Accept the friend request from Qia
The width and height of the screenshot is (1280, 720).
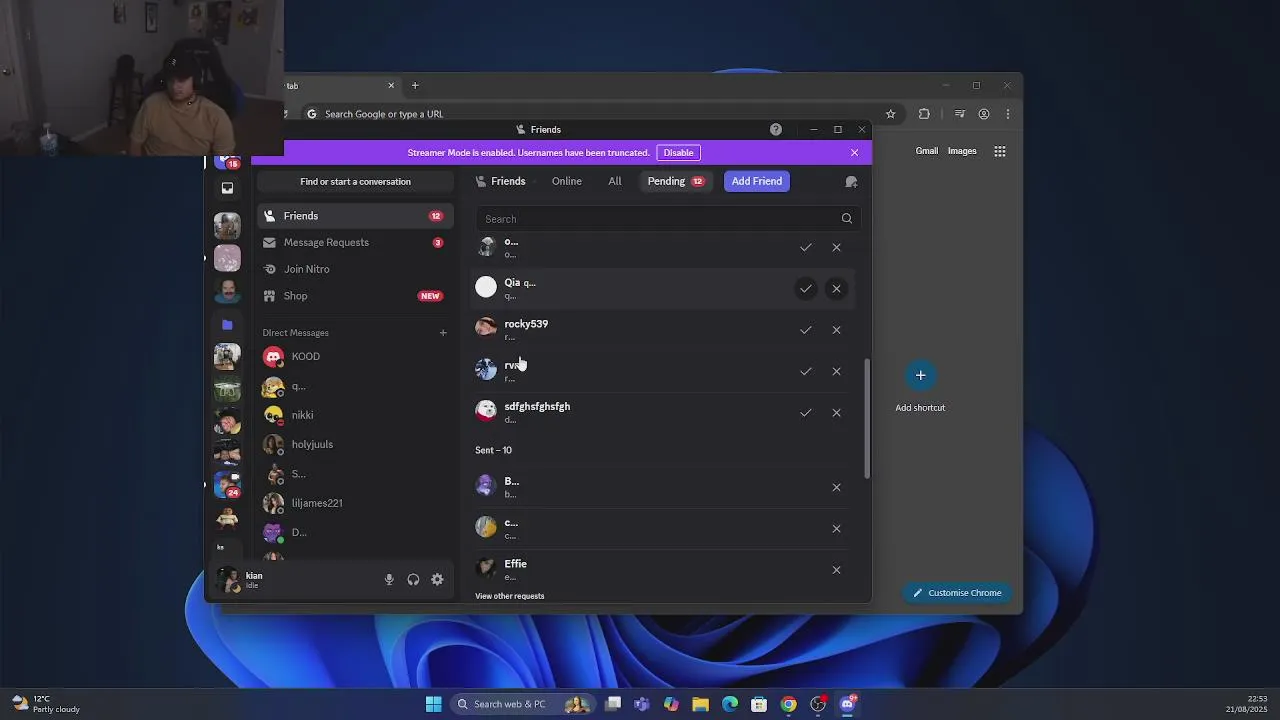[x=805, y=289]
